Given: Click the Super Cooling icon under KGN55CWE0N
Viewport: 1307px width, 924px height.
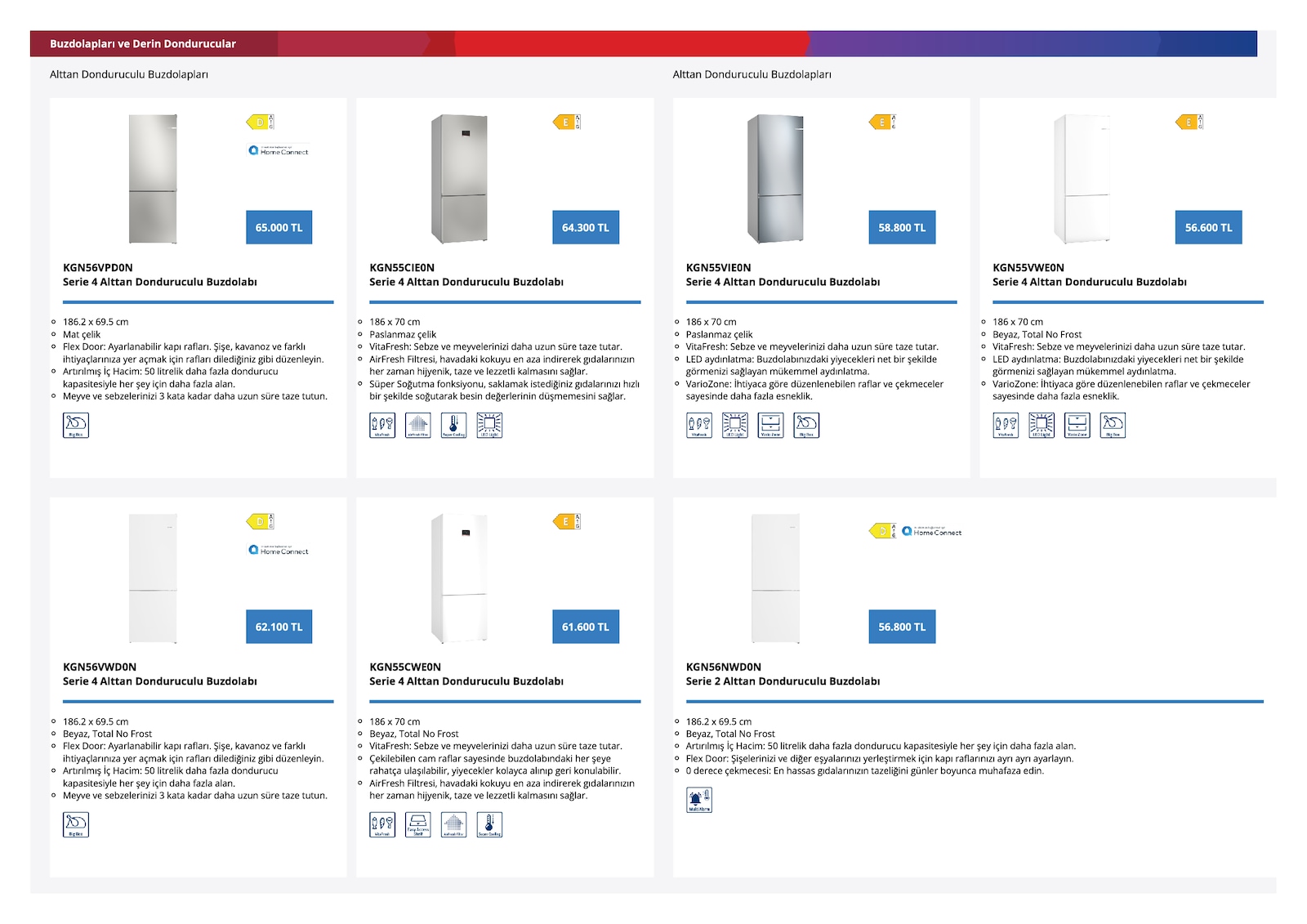Looking at the screenshot, I should coord(489,825).
